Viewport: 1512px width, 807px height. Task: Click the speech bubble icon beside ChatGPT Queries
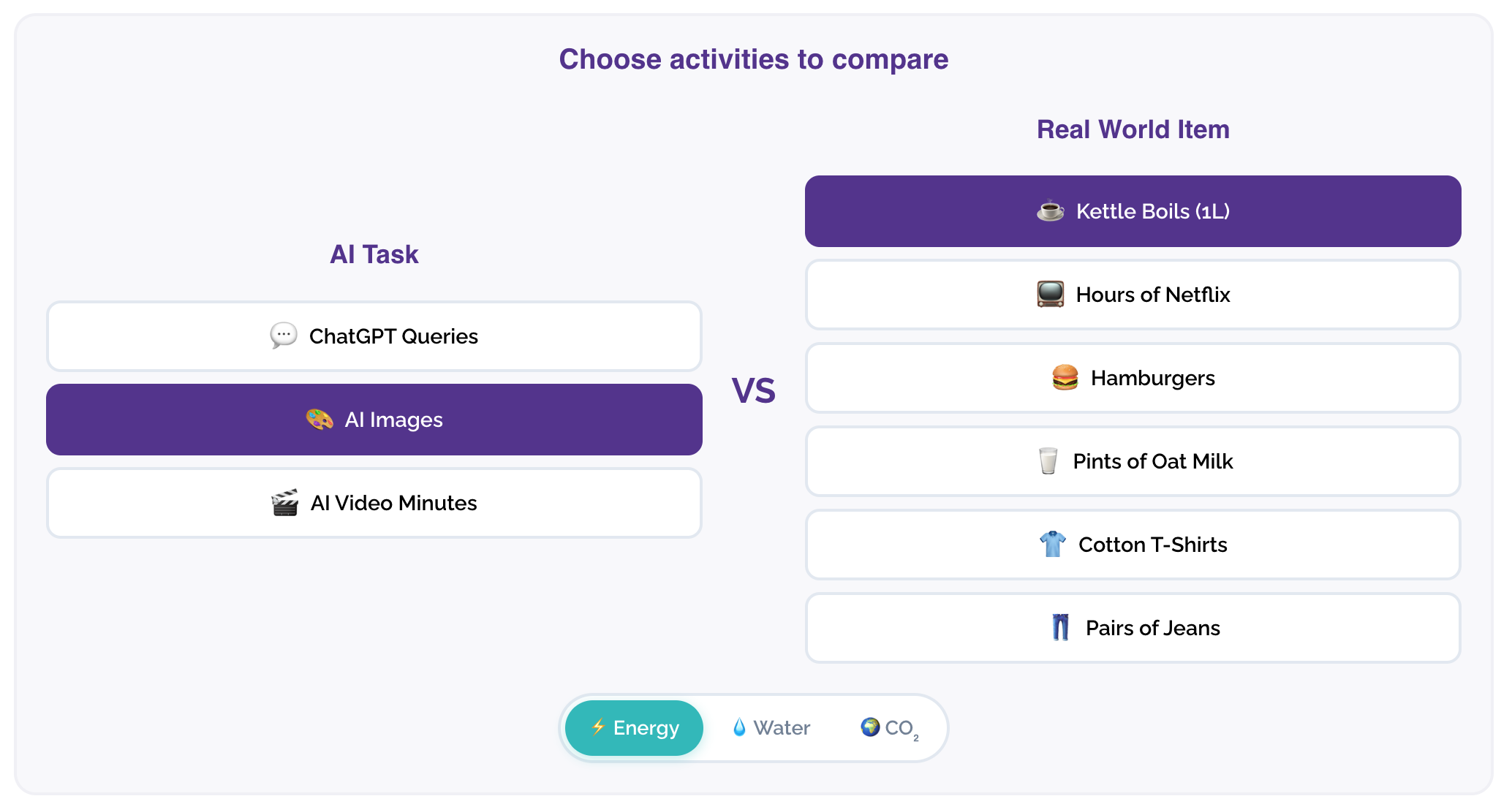[x=284, y=336]
